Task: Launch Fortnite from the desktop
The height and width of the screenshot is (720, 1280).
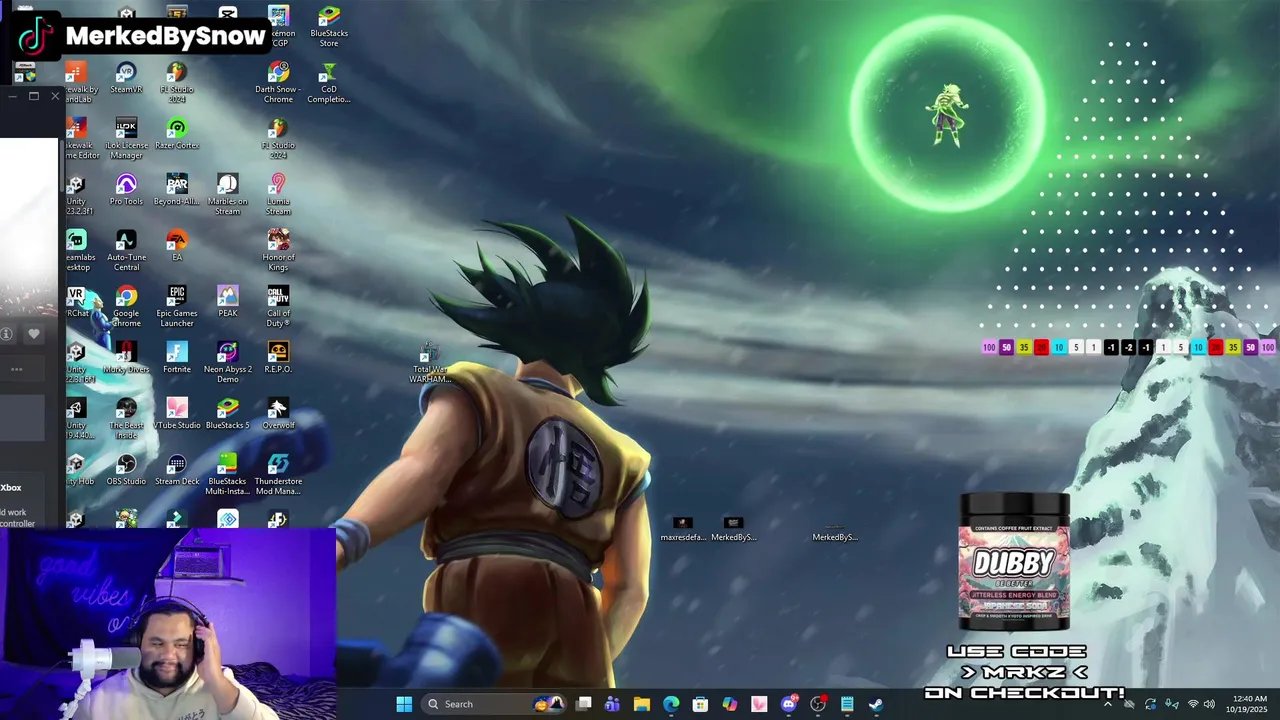Action: point(177,358)
